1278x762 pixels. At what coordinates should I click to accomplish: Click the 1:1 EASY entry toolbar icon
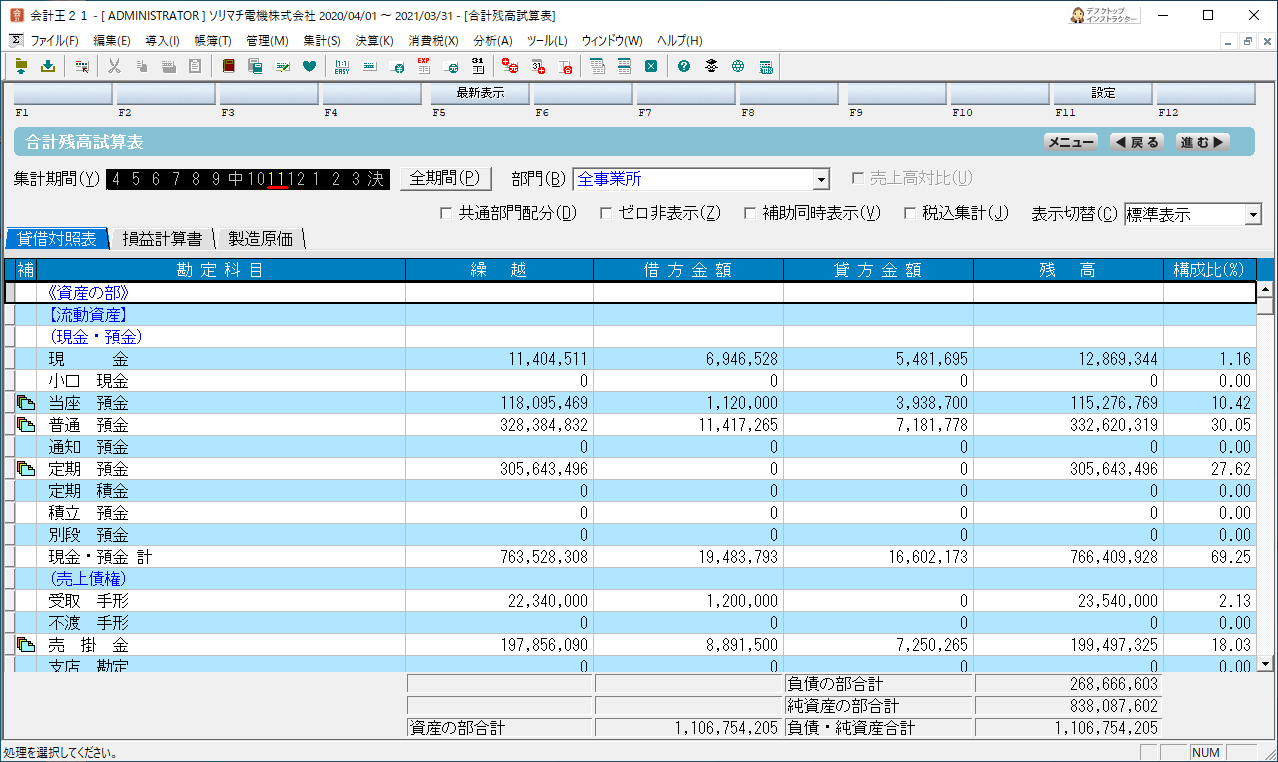tap(342, 67)
